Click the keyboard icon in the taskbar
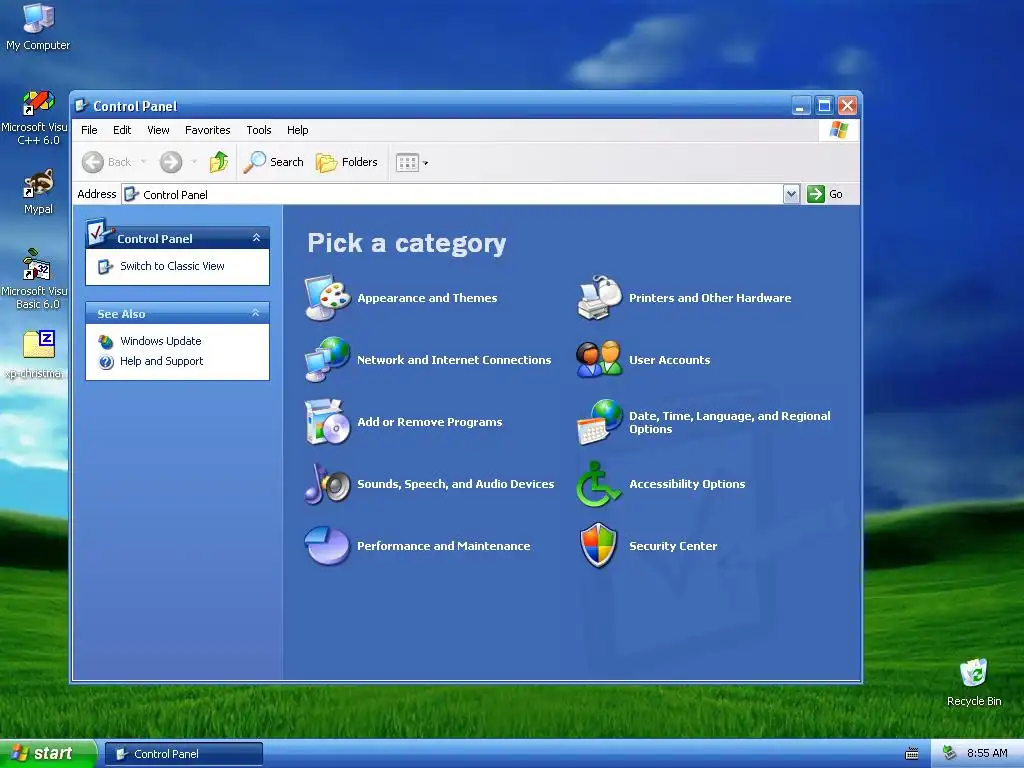 (x=912, y=754)
